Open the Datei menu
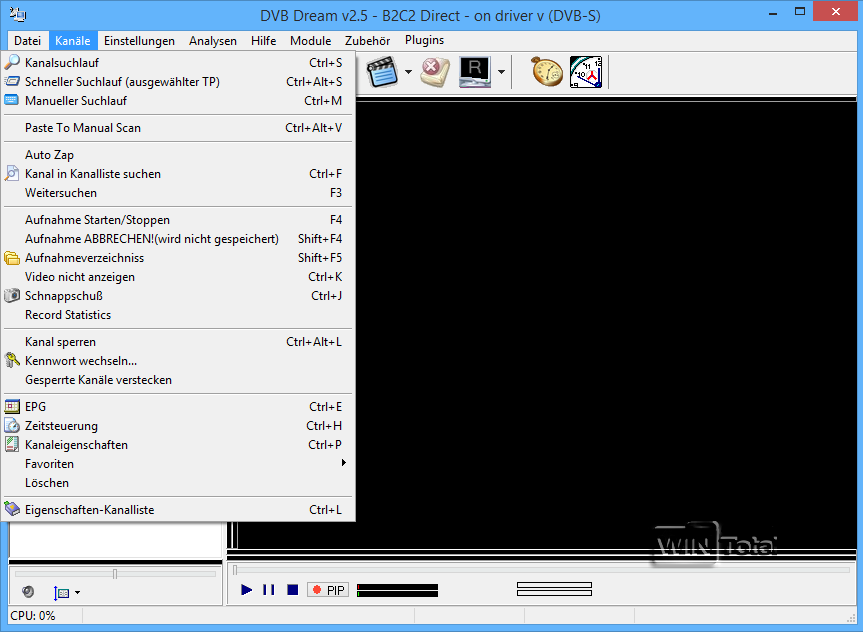Screen dimensions: 863x632 (28, 41)
